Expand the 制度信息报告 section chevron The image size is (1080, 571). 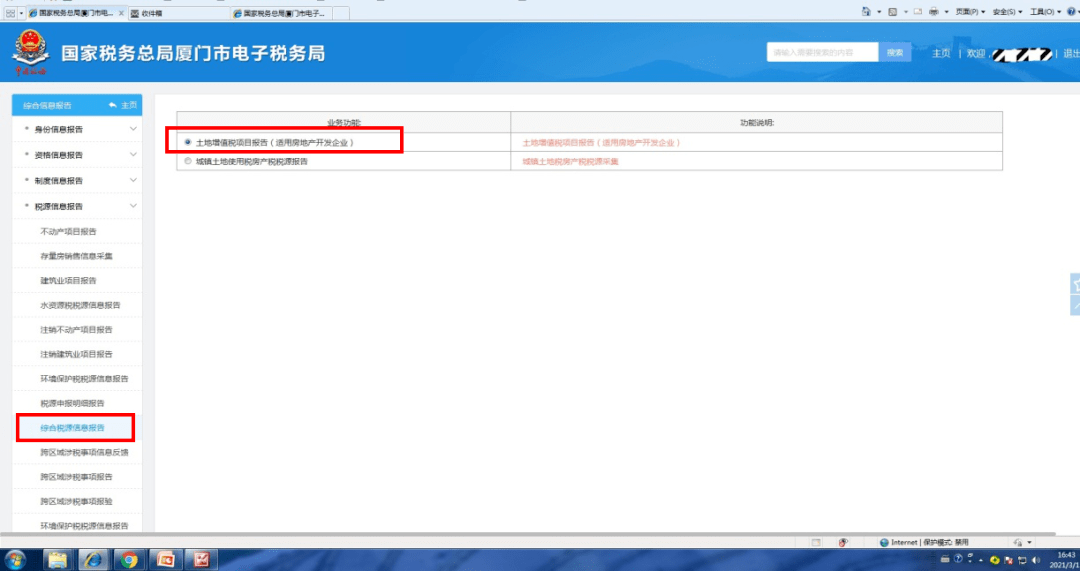tap(134, 180)
